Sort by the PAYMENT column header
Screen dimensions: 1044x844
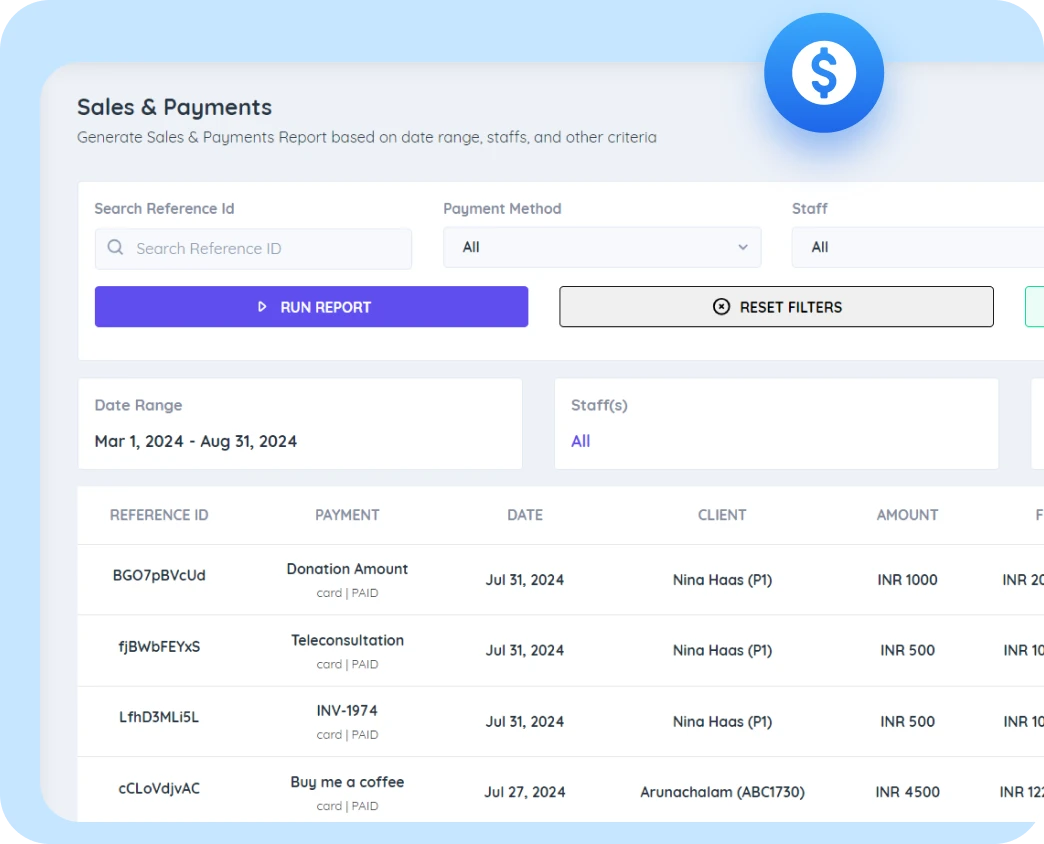(x=347, y=515)
